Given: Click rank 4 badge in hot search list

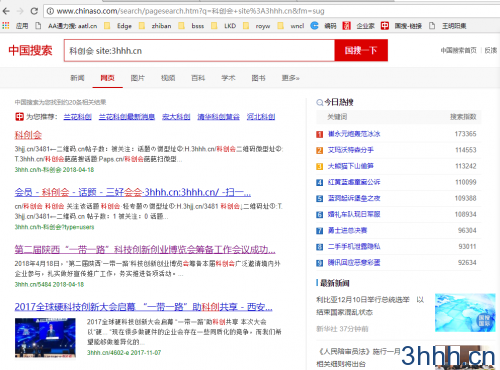Looking at the screenshot, I should [x=319, y=182].
